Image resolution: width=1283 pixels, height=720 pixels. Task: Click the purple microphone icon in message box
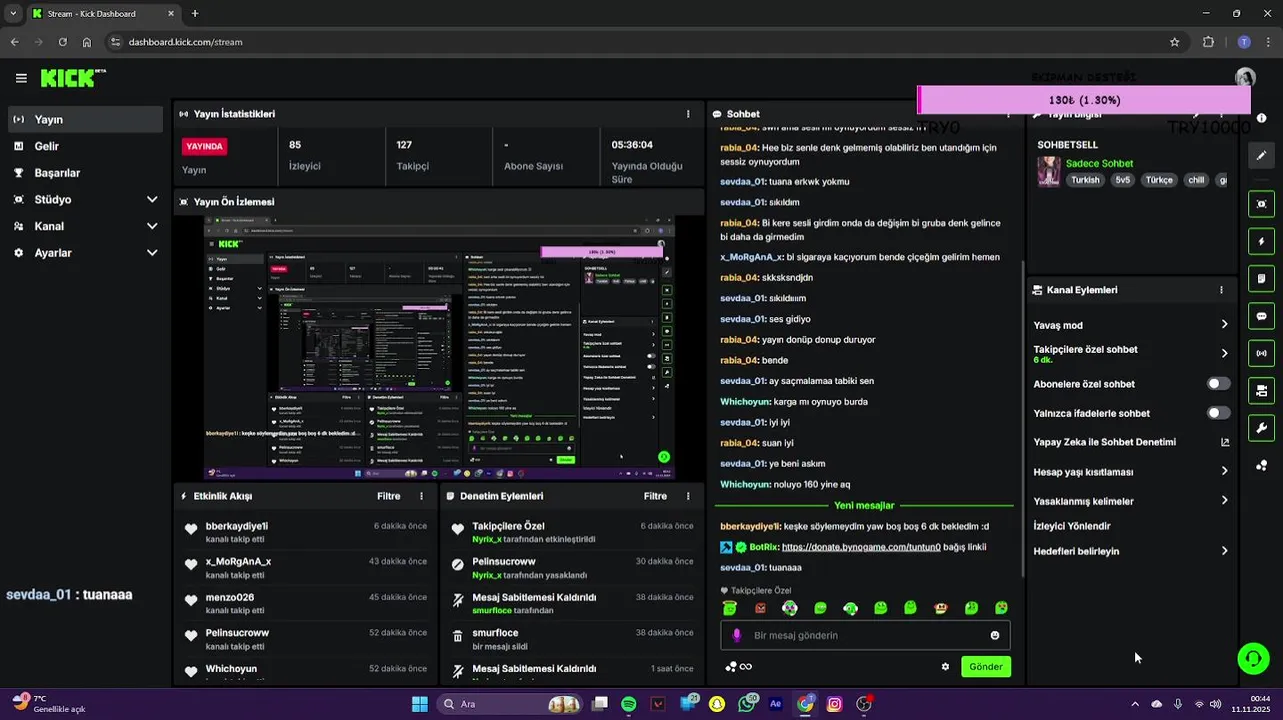pyautogui.click(x=737, y=635)
